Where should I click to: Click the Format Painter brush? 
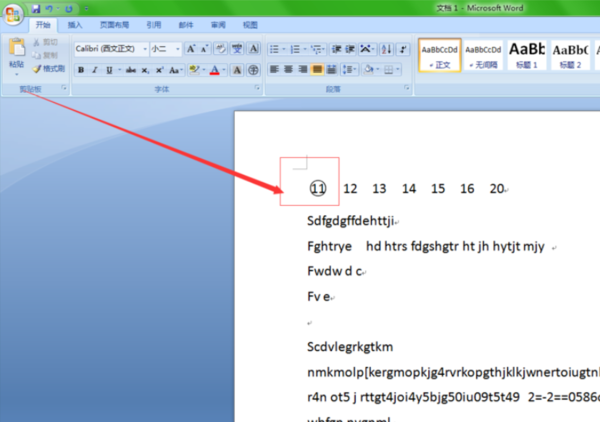[49, 69]
